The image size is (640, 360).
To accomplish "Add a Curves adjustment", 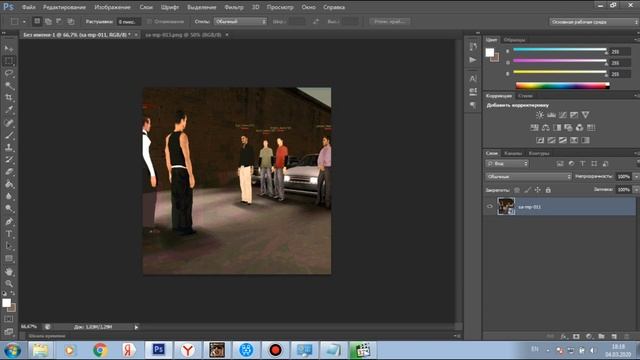I will (563, 115).
